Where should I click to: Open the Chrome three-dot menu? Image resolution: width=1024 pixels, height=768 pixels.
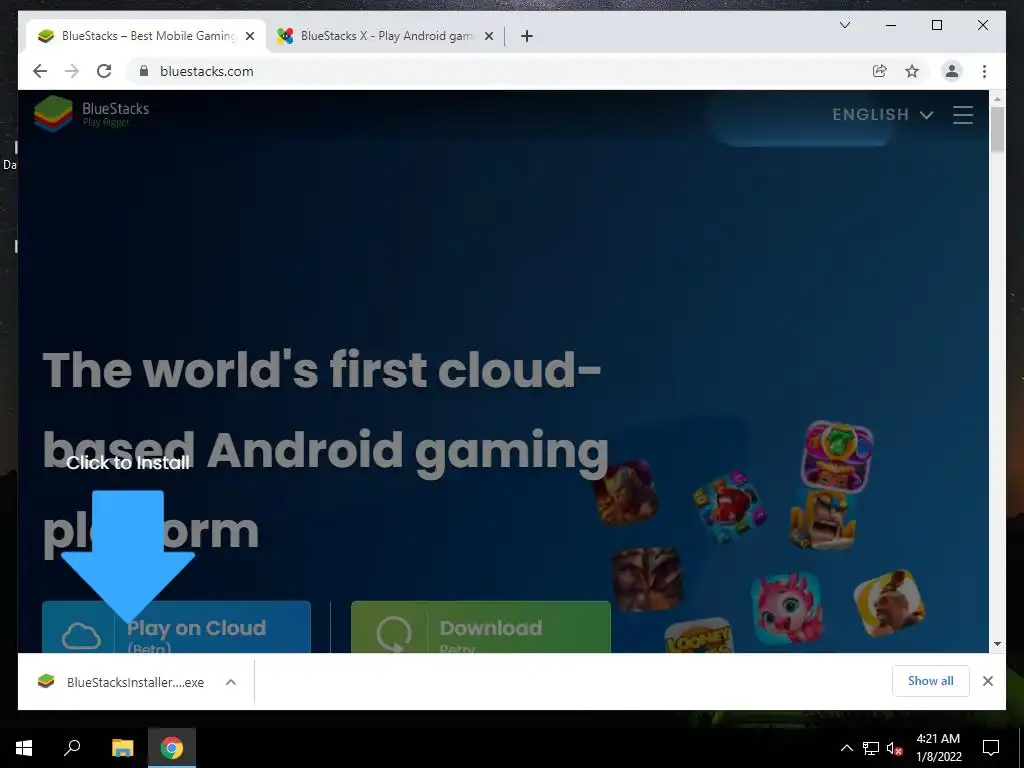[x=984, y=71]
